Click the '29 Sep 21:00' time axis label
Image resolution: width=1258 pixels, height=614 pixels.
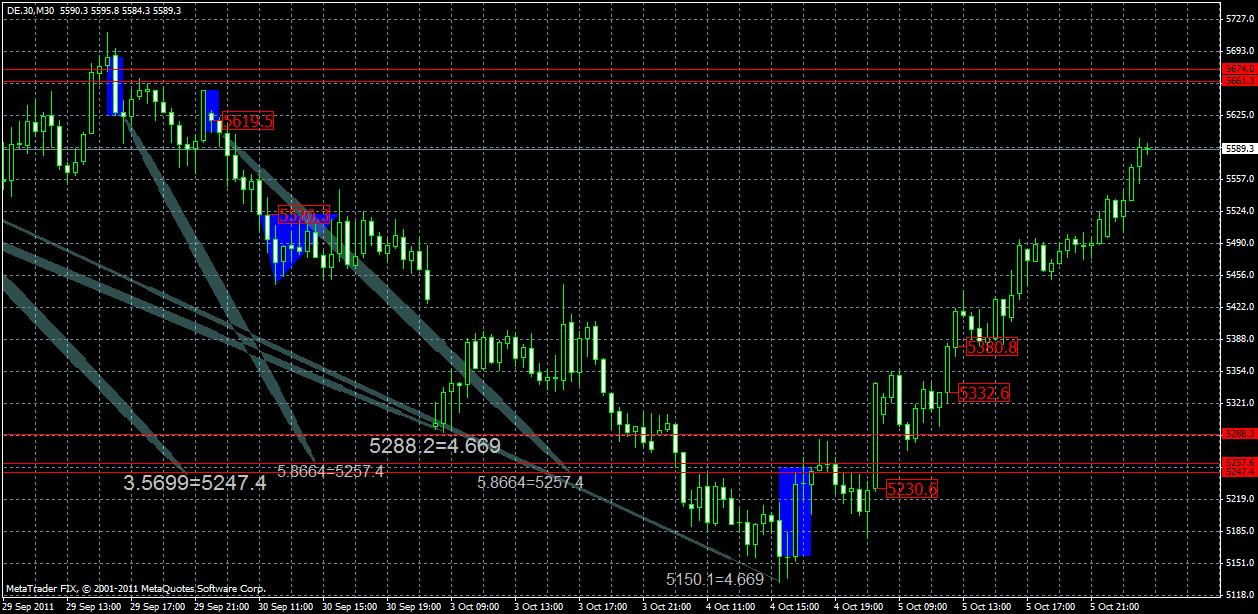[x=221, y=607]
